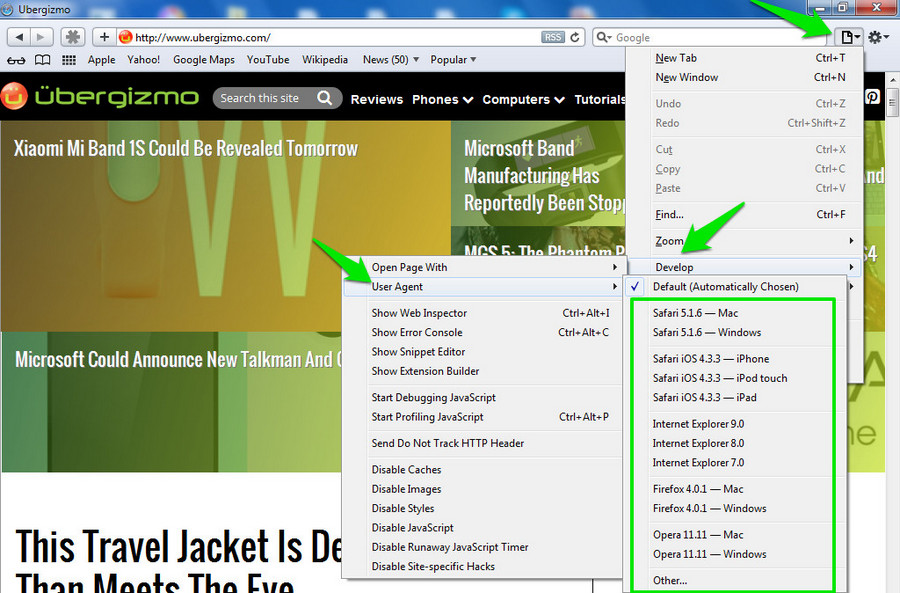Choose Opera 11.11 — Mac user agent
This screenshot has height=593, width=900.
coord(735,535)
